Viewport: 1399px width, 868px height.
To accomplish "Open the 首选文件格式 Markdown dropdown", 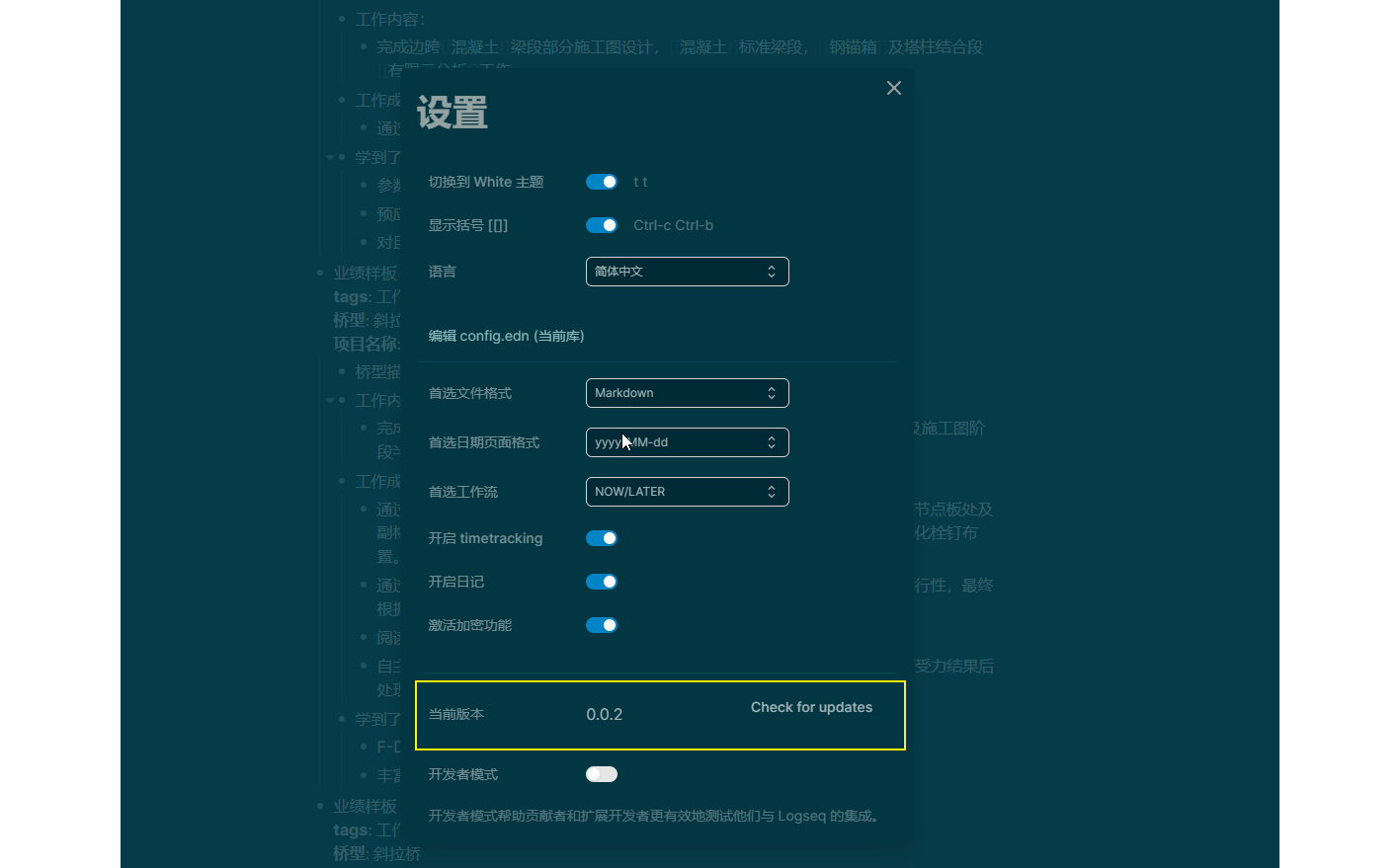I will tap(687, 392).
